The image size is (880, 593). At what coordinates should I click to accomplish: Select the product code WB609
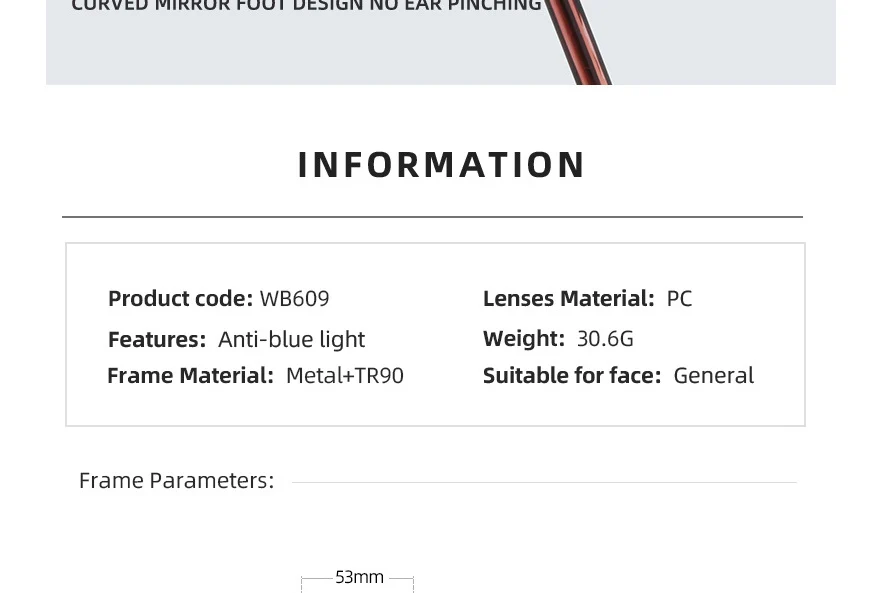[294, 298]
